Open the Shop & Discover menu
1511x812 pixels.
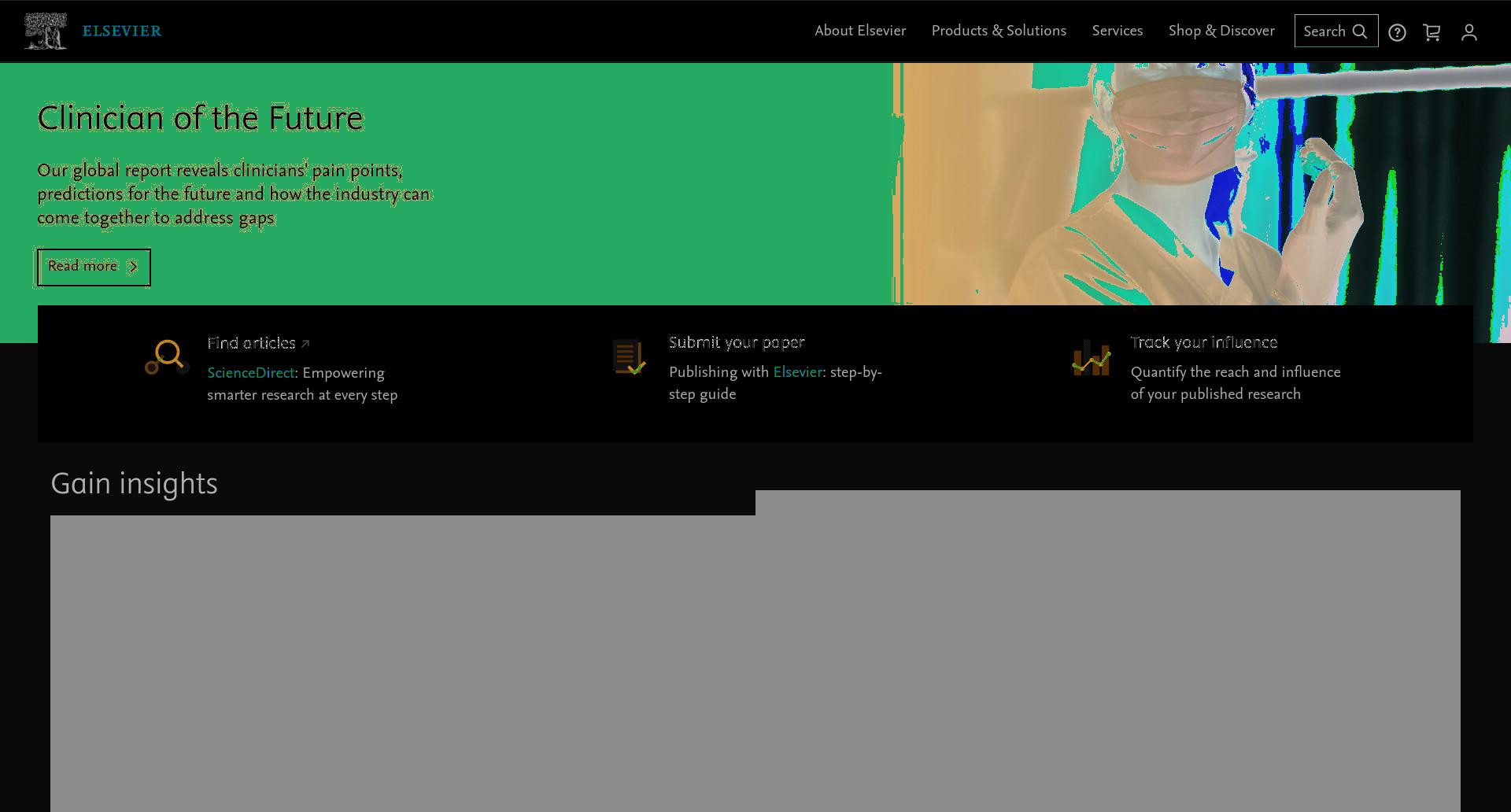(x=1221, y=31)
